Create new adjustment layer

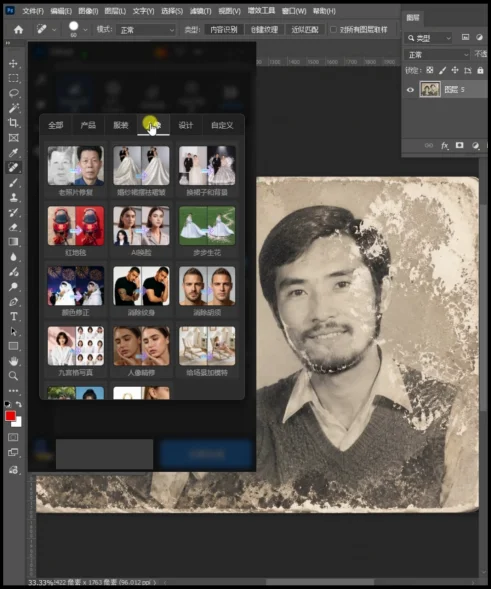coord(475,145)
